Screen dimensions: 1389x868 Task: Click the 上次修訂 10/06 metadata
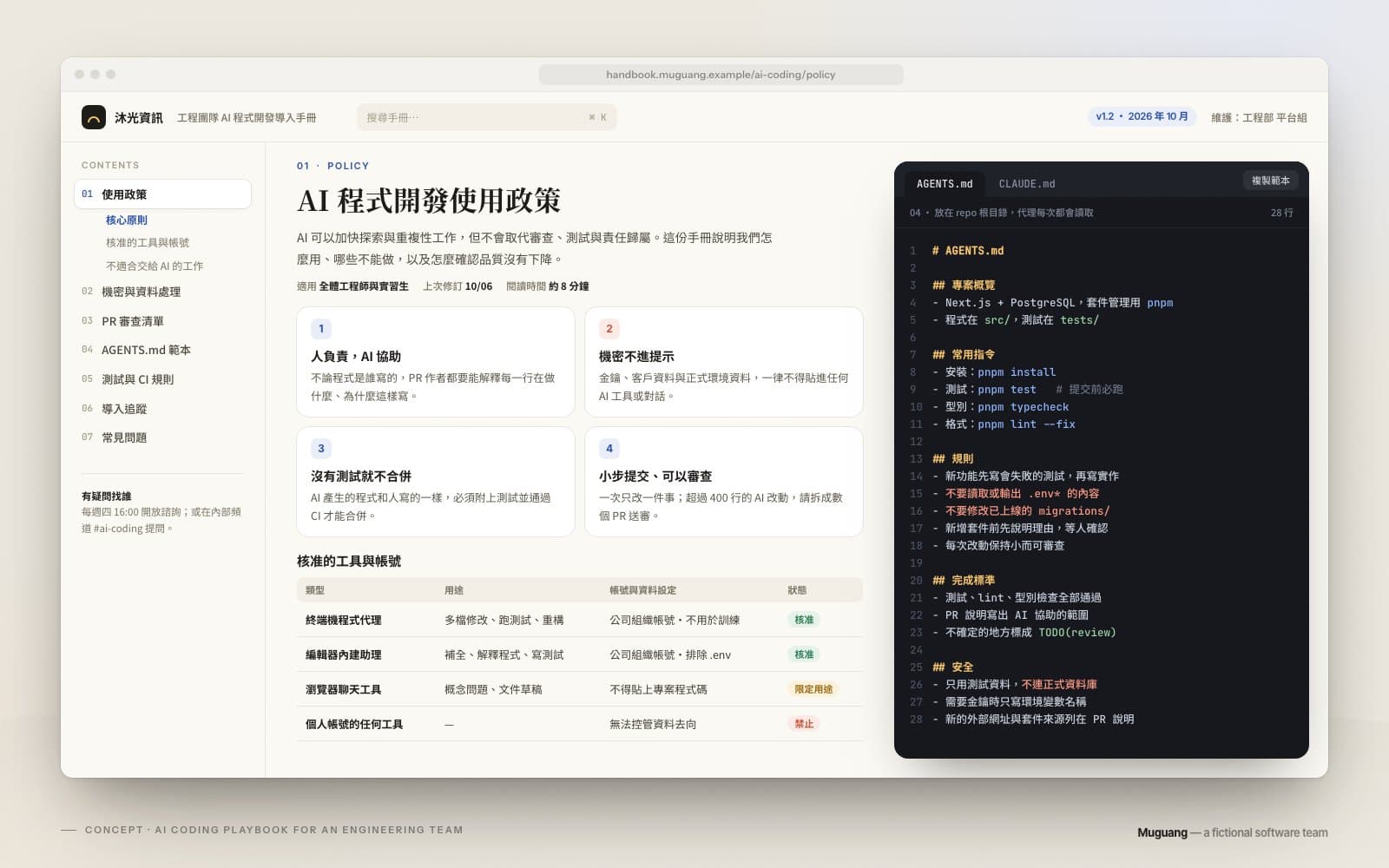point(458,286)
